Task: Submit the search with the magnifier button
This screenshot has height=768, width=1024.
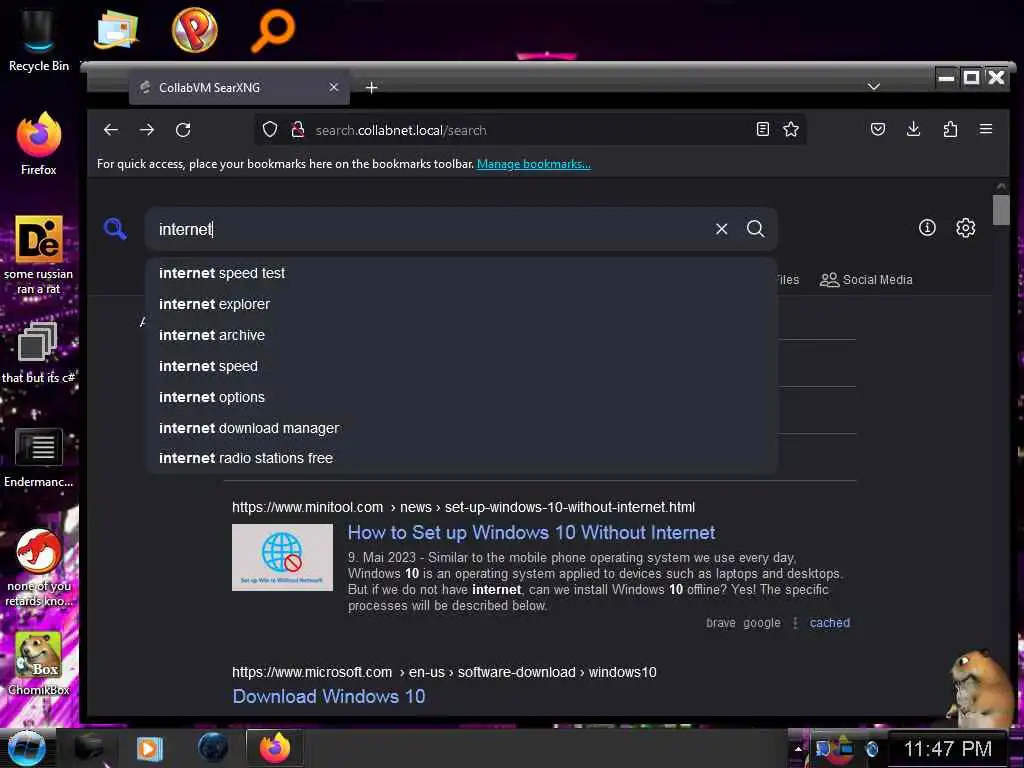Action: point(756,229)
